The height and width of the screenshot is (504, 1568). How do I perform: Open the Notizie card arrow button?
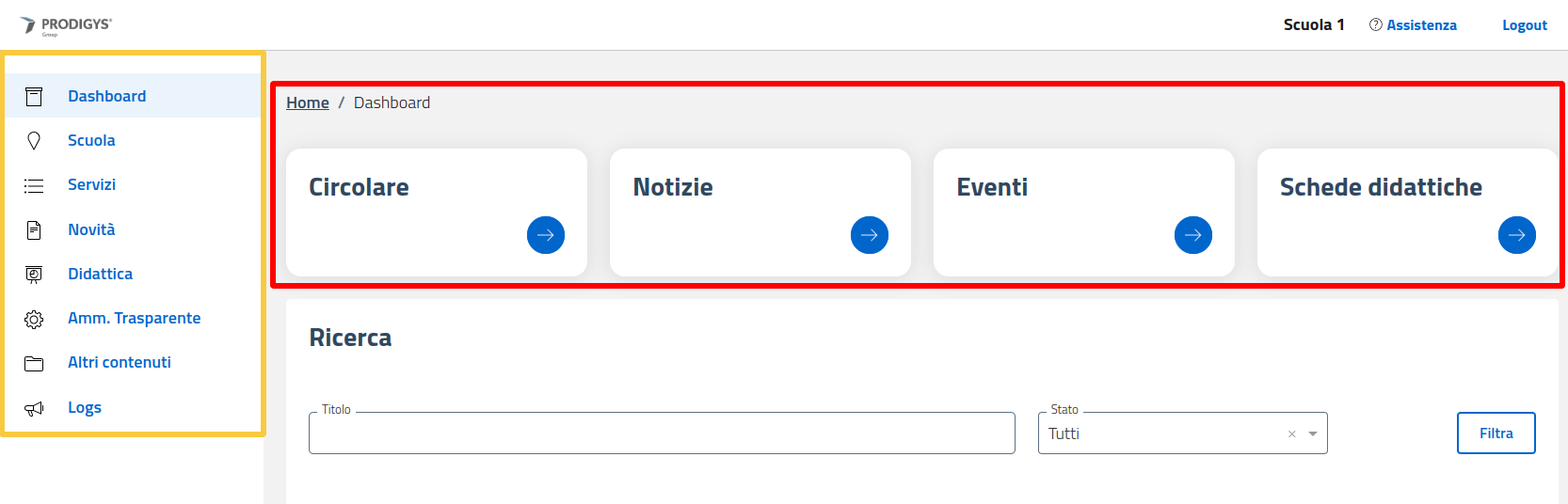coord(870,235)
